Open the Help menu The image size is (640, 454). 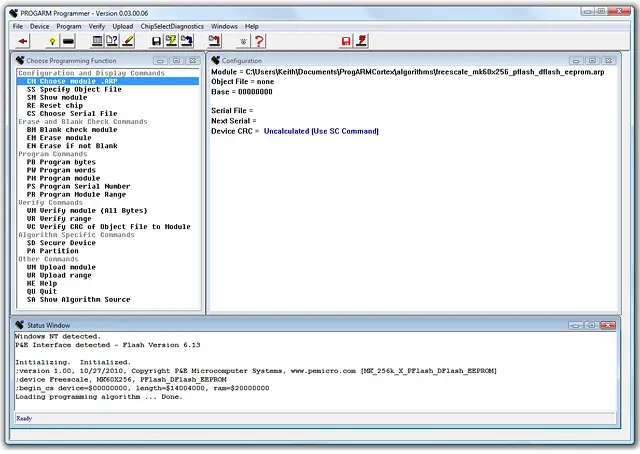[251, 26]
